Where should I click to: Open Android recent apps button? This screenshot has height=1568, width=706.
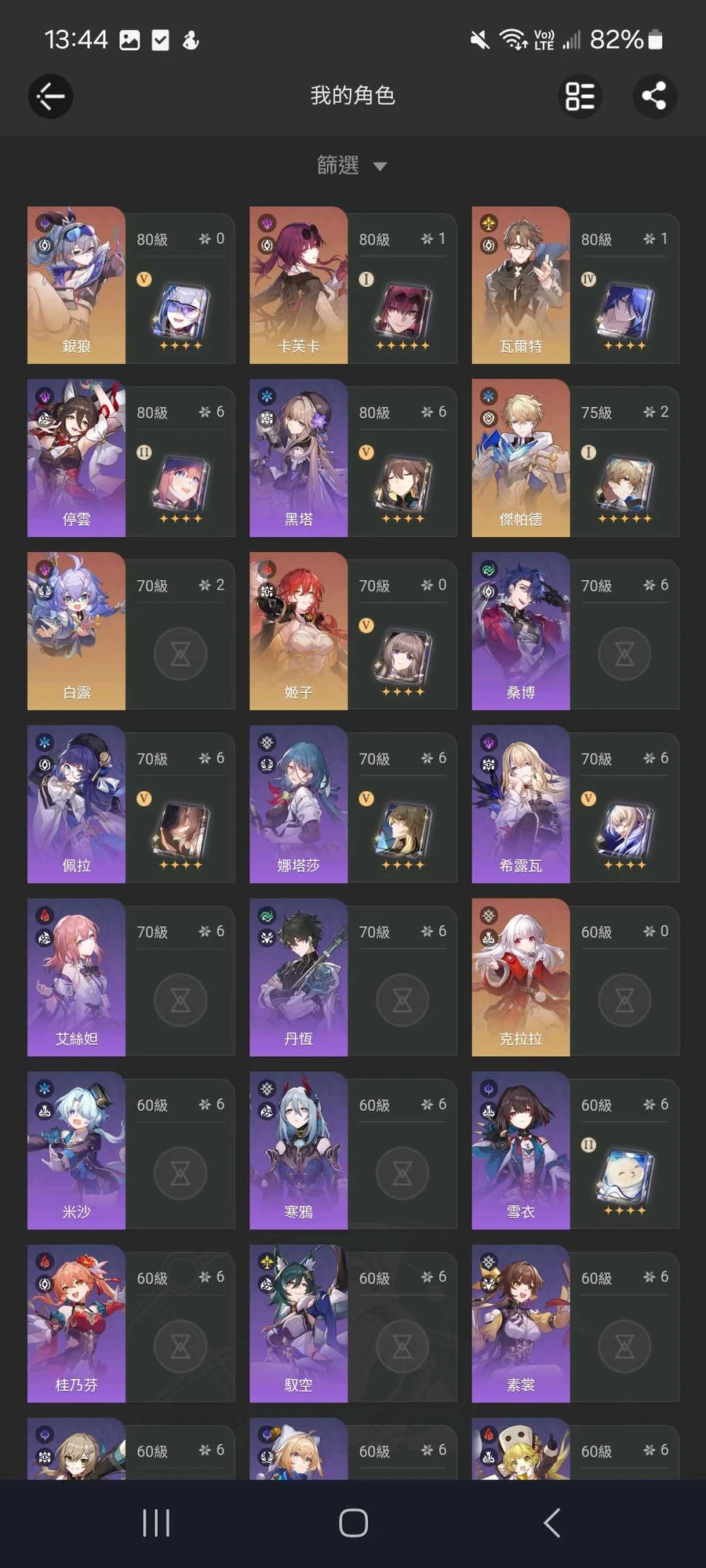156,1523
